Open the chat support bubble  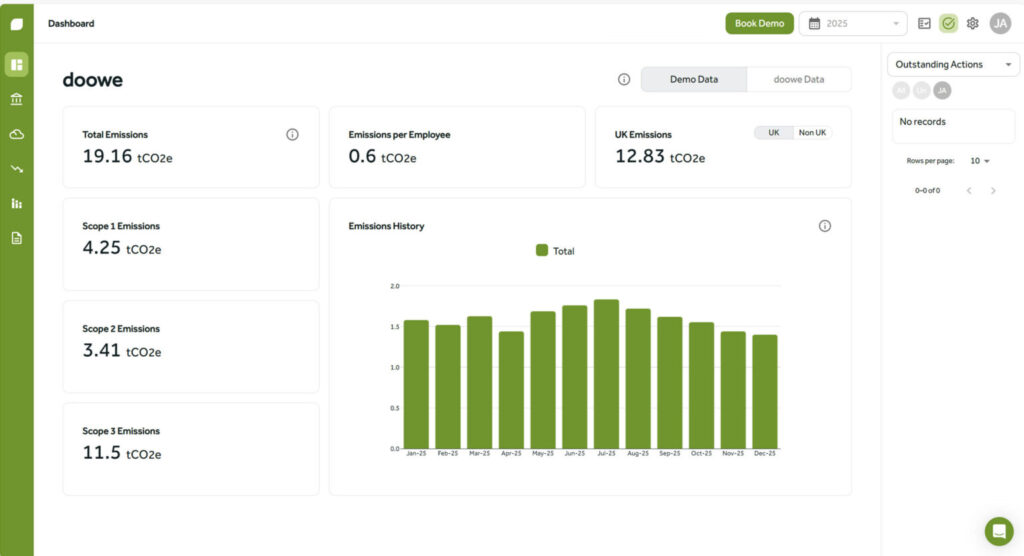998,530
